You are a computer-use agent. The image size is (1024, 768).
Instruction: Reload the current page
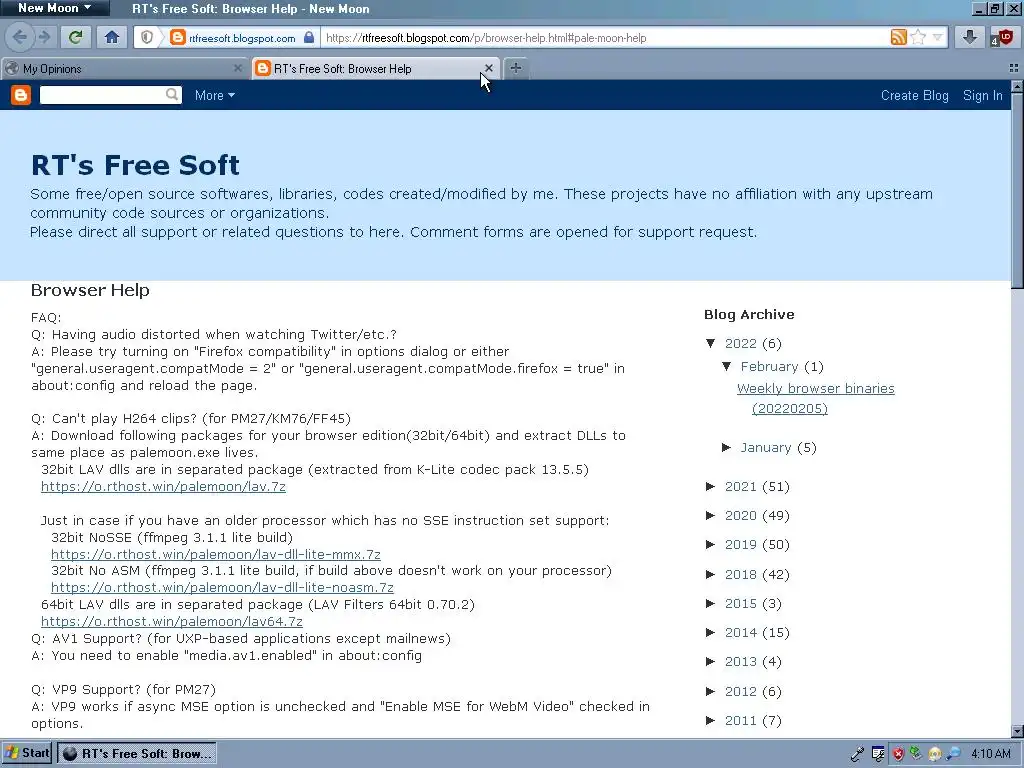pyautogui.click(x=76, y=37)
